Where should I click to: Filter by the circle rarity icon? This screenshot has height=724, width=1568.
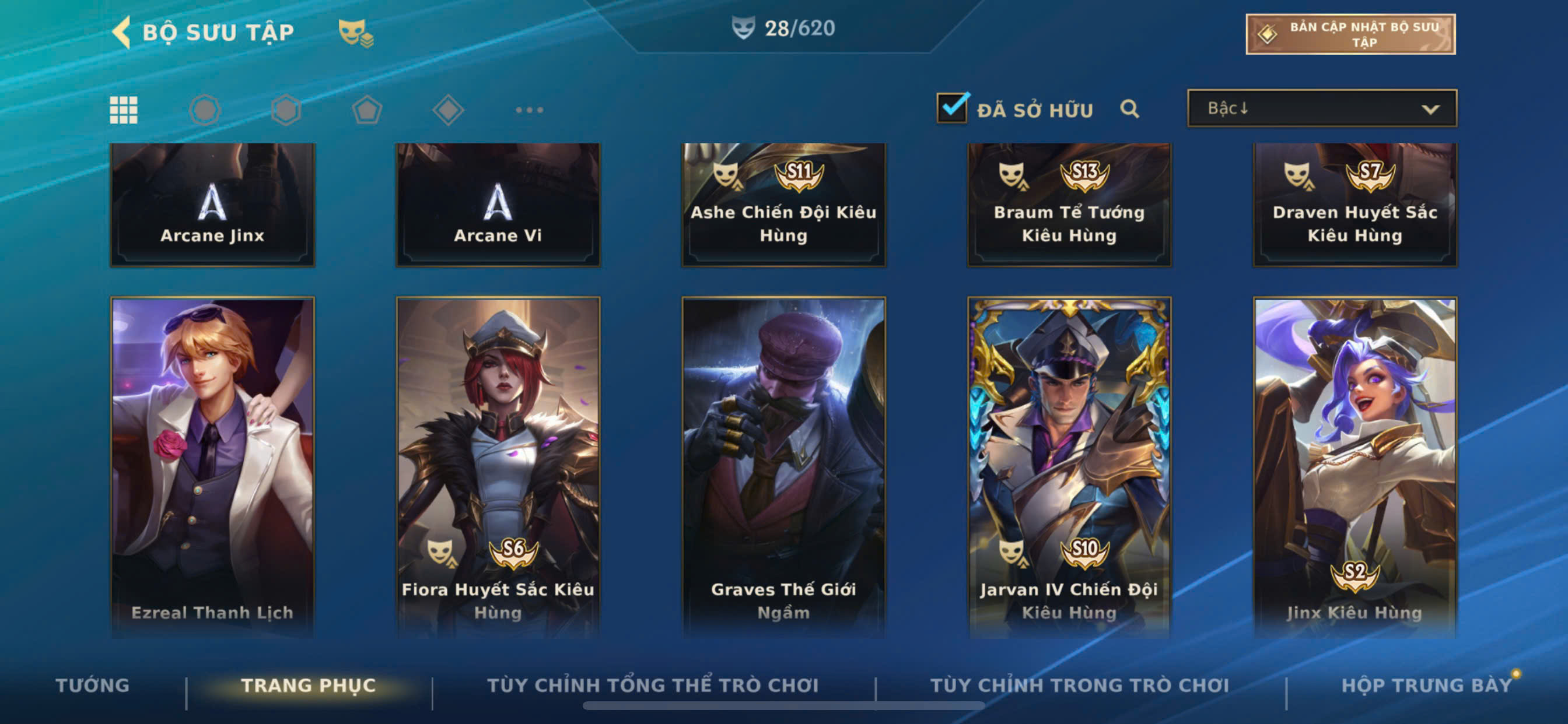pos(205,110)
